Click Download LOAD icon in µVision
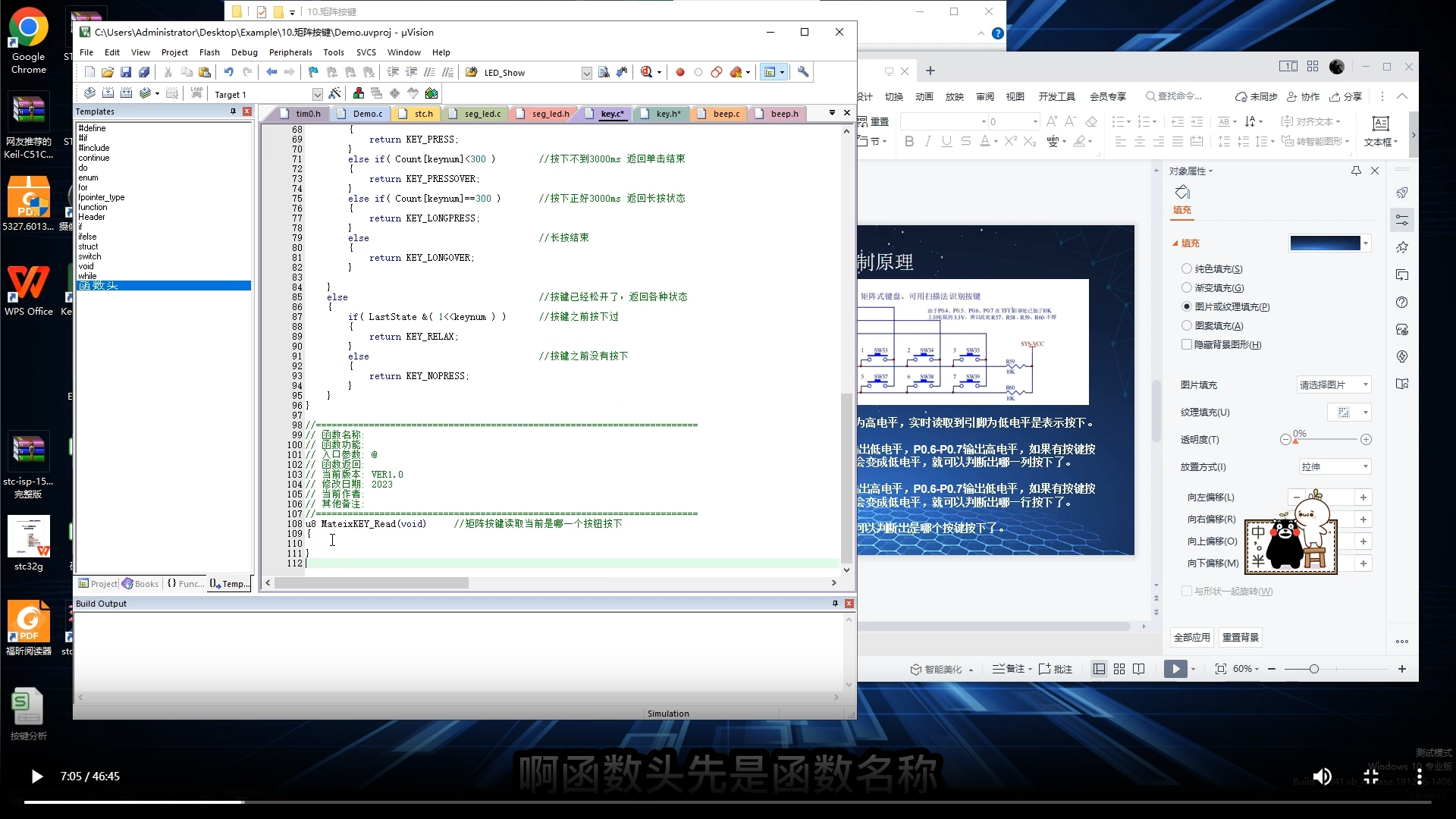 click(196, 93)
